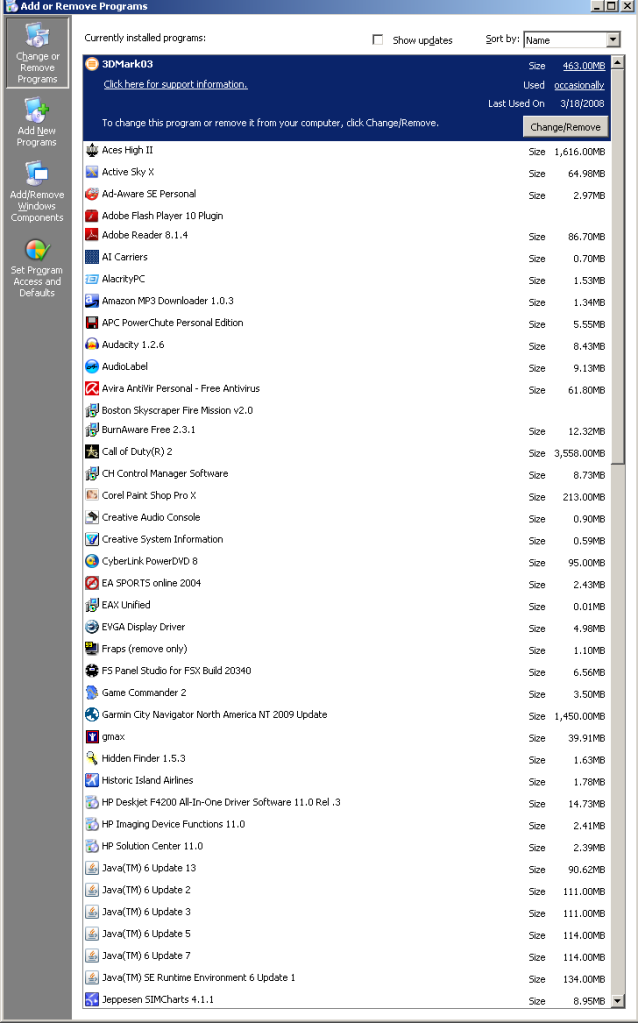
Task: Select AI Carriers entry
Action: (x=347, y=257)
